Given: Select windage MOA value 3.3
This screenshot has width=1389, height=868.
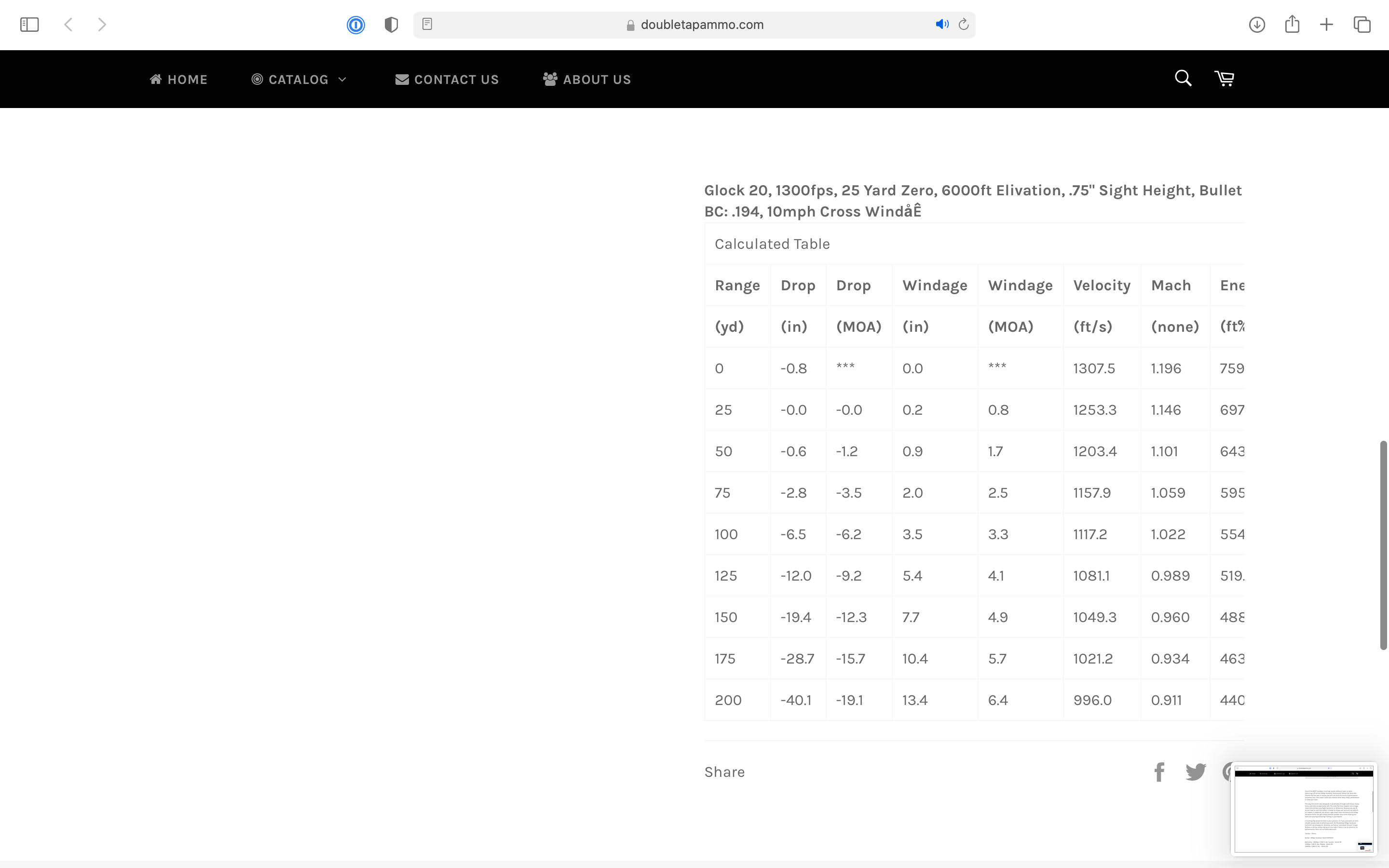Looking at the screenshot, I should tap(997, 534).
